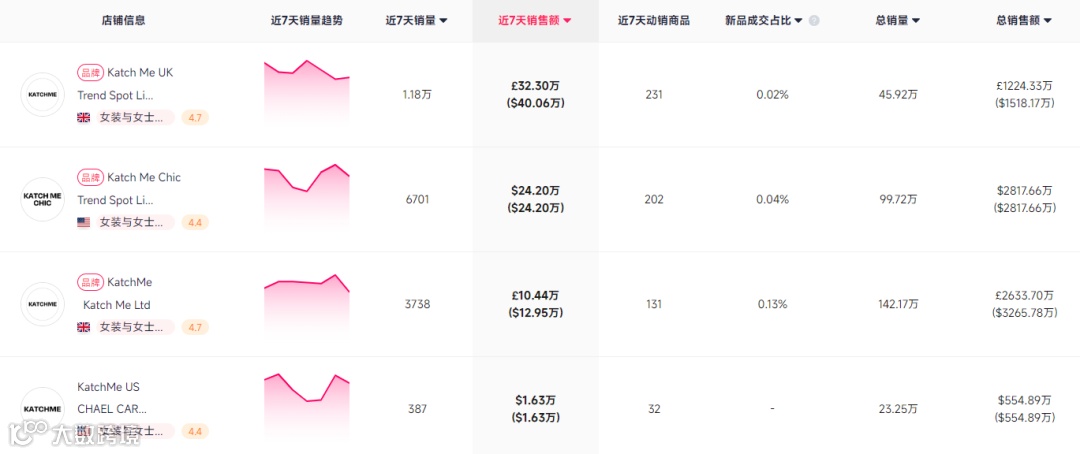Open the Katch Me UK store name link

(x=140, y=72)
